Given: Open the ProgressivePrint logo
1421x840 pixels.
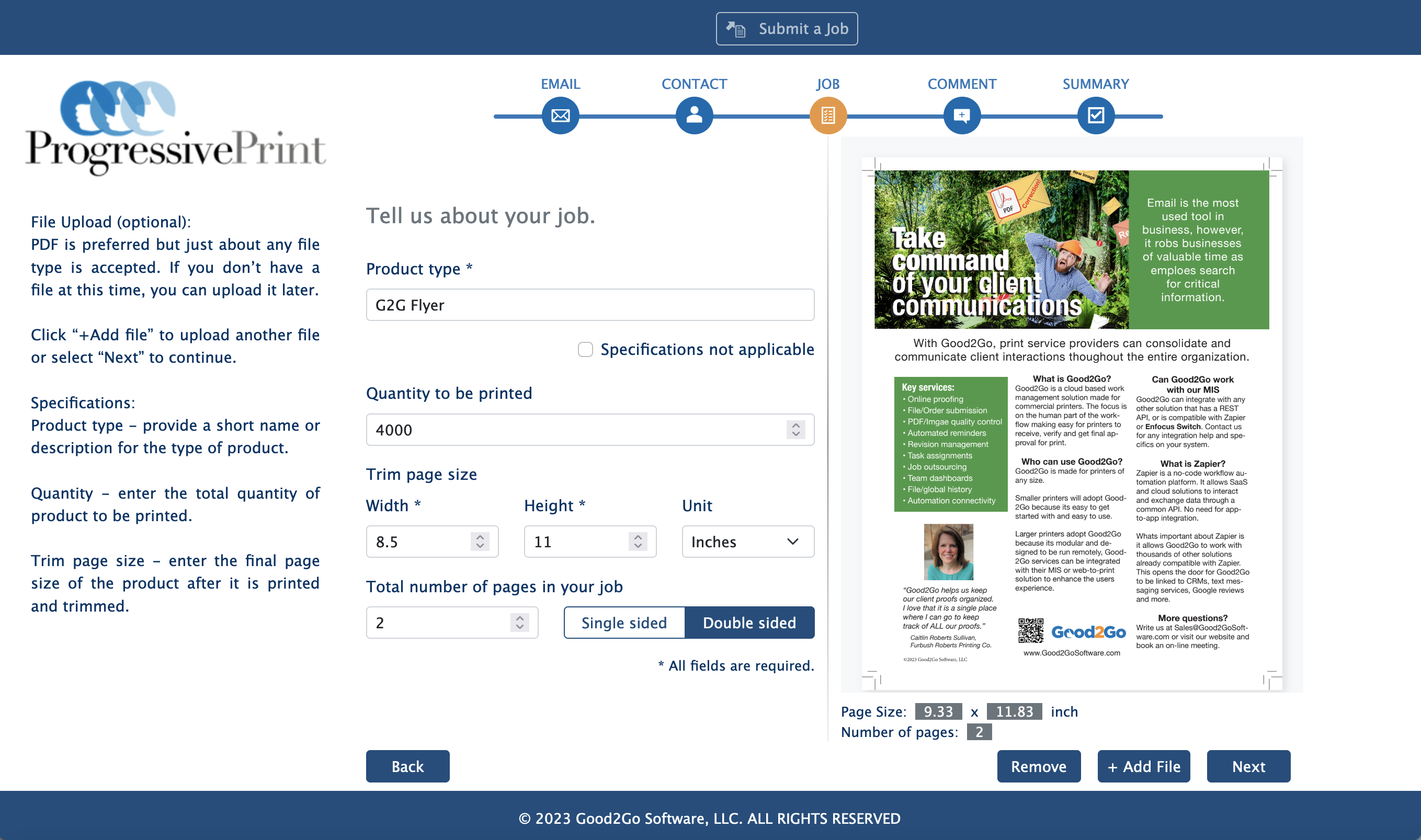Looking at the screenshot, I should pos(176,128).
